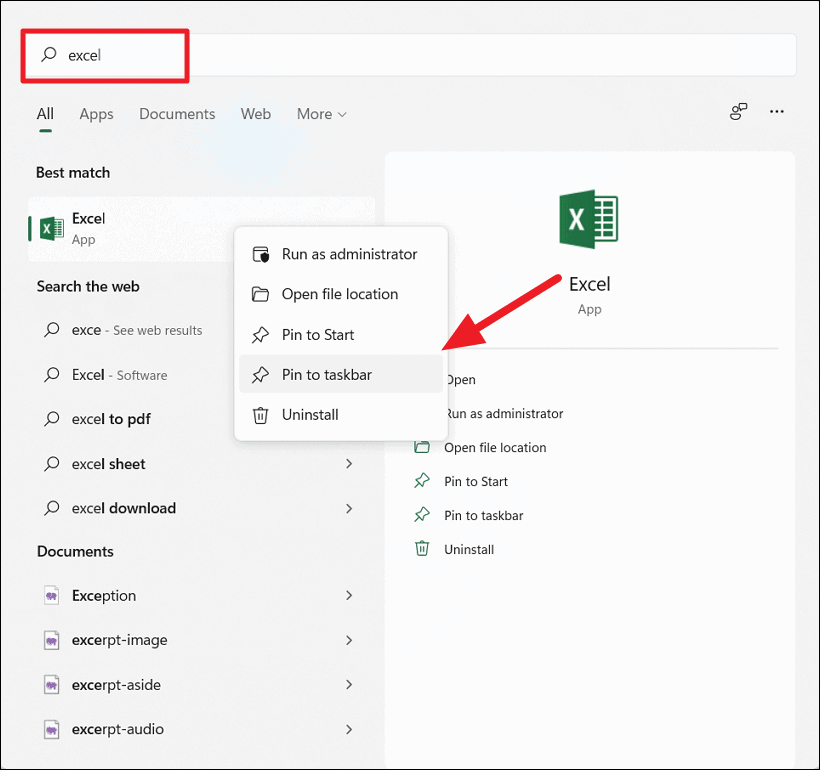Click search icon beside 'excel download'

[x=51, y=508]
